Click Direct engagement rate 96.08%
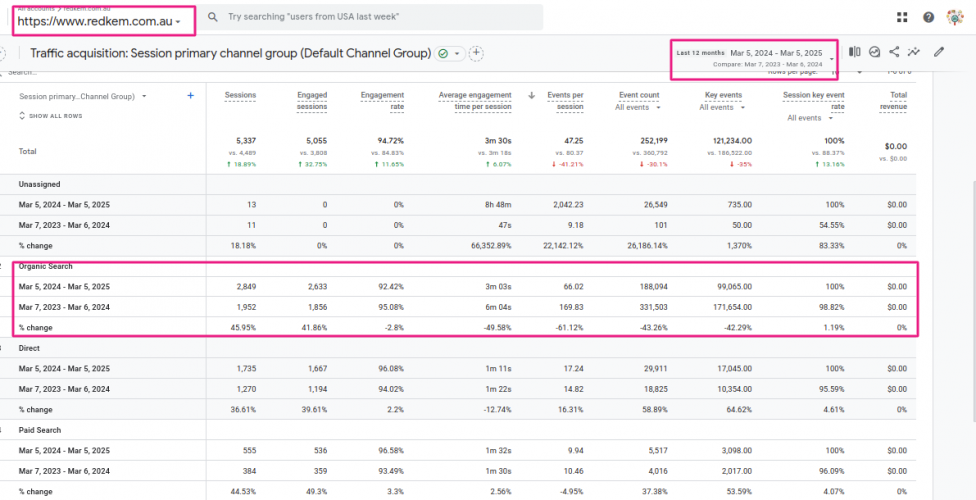Viewport: 976px width, 500px height. pos(391,369)
